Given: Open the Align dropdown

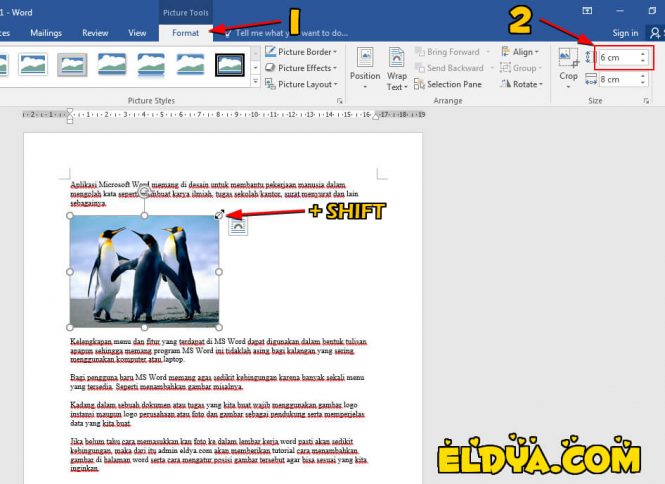Looking at the screenshot, I should pyautogui.click(x=520, y=52).
